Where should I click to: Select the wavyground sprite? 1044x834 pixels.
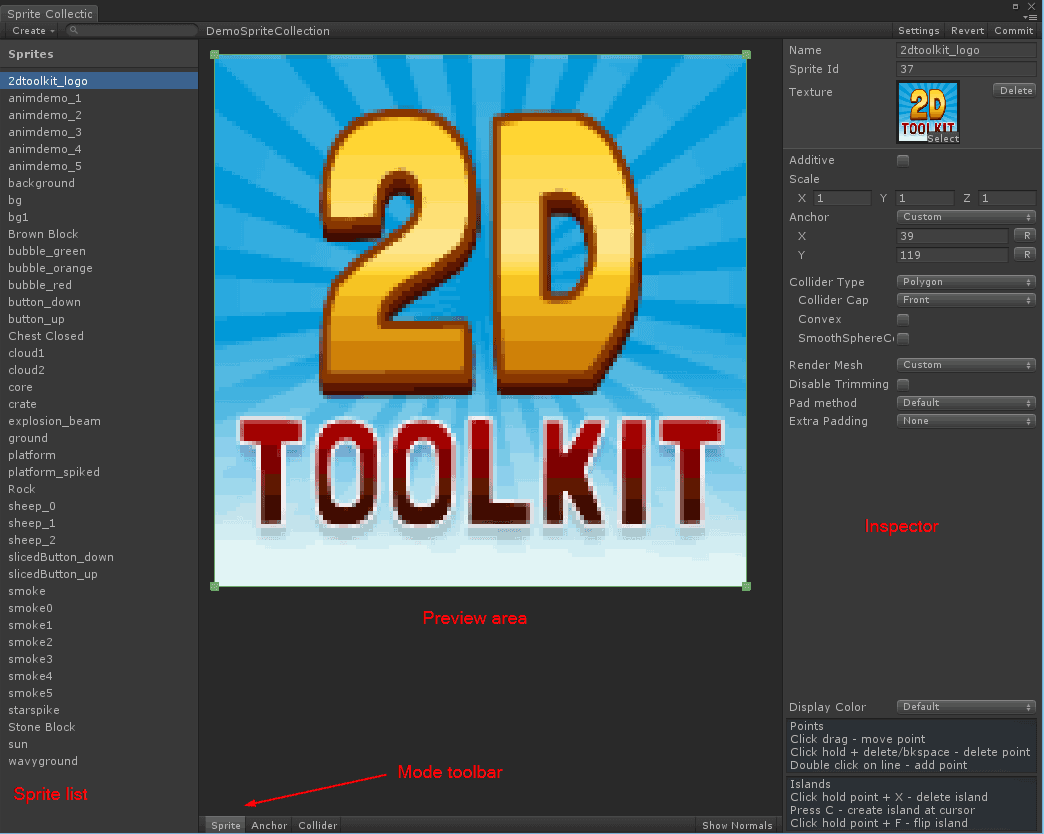(99, 761)
